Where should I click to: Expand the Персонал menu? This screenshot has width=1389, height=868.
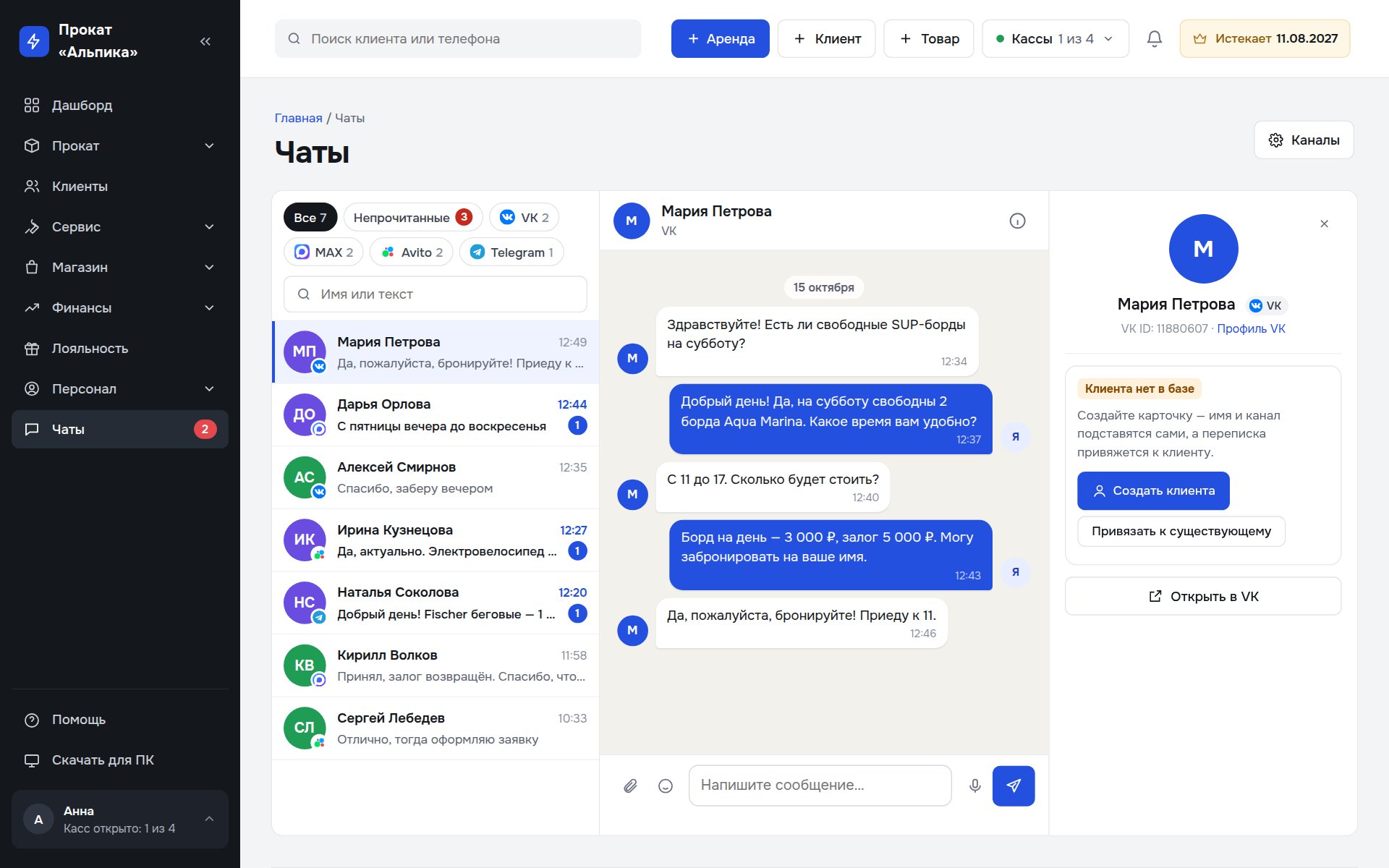(x=120, y=389)
